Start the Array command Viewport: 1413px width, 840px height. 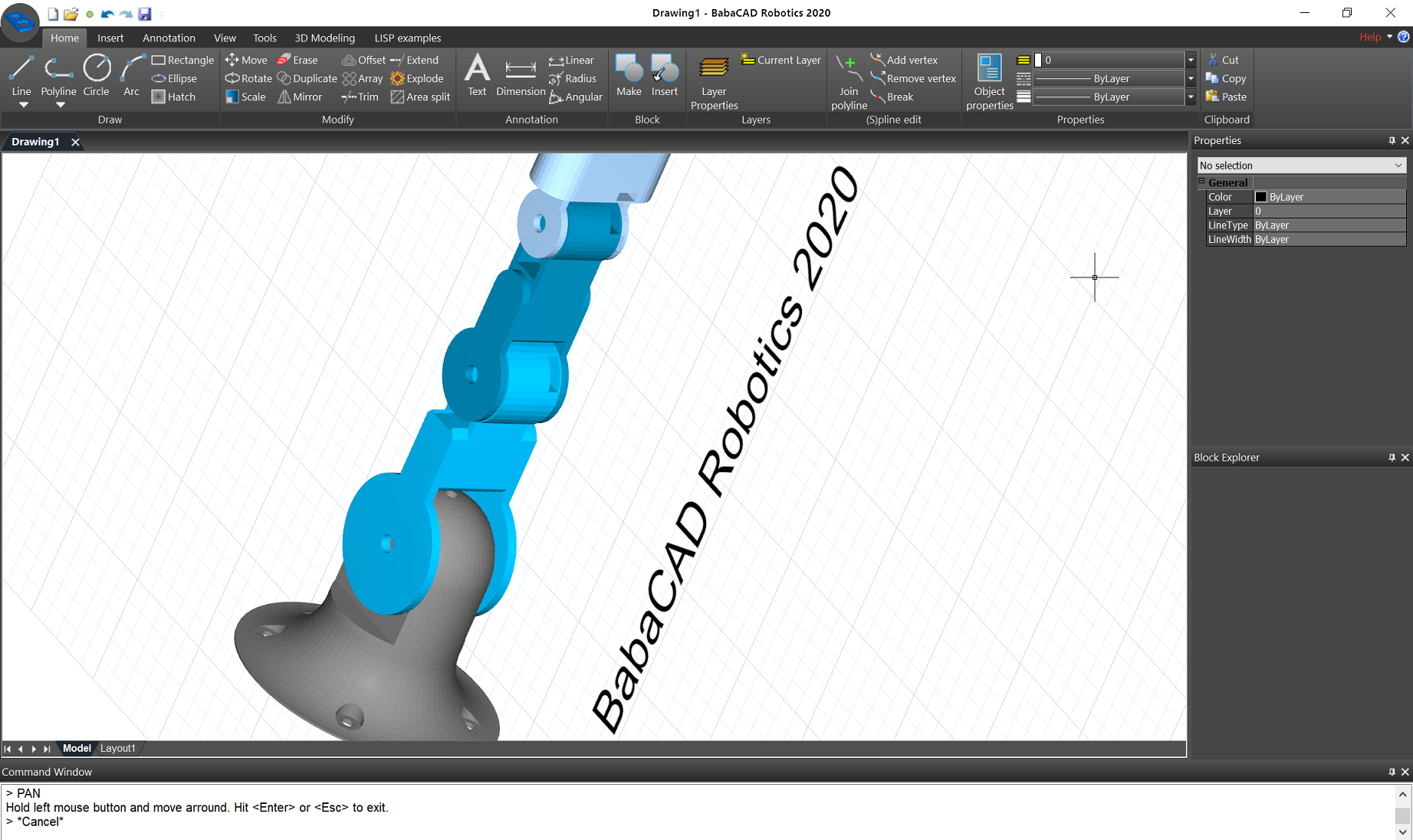362,78
